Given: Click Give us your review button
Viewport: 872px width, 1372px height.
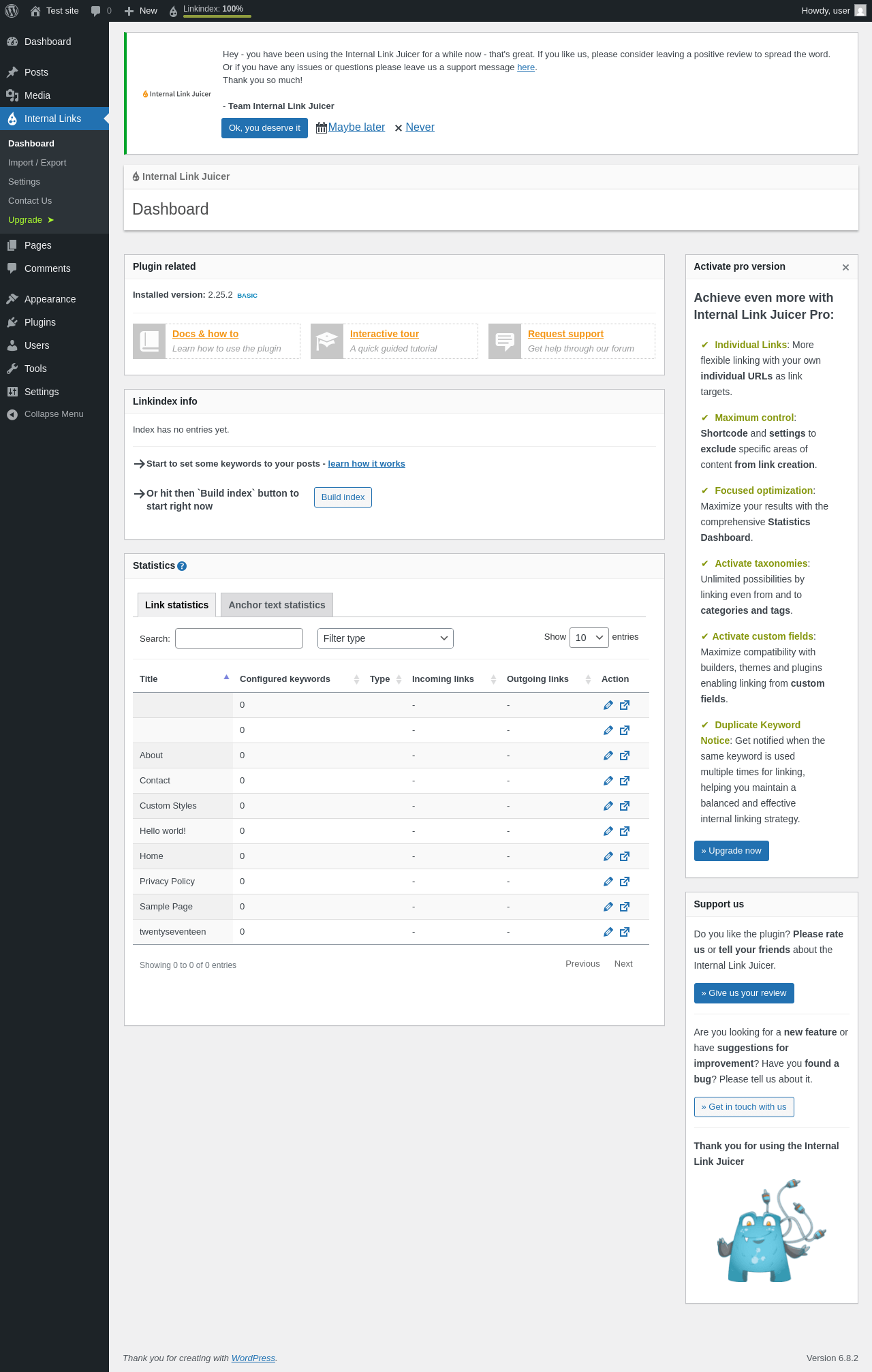Looking at the screenshot, I should coord(744,993).
